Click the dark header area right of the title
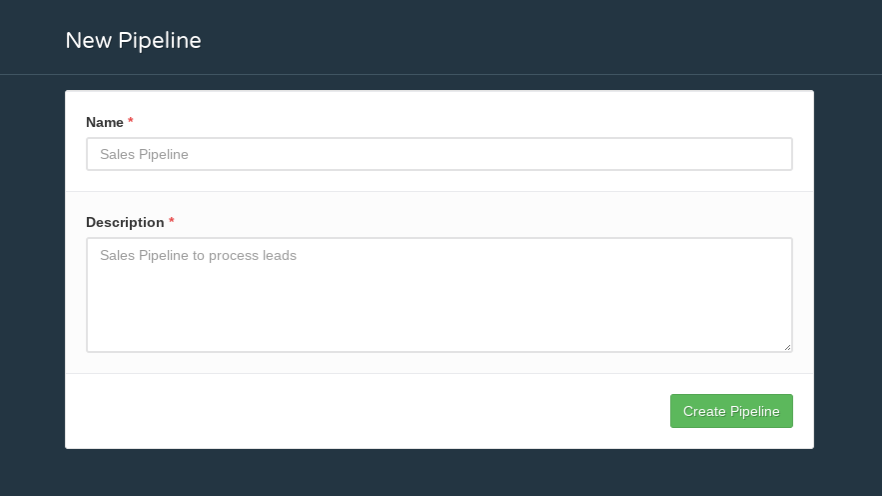Image resolution: width=882 pixels, height=496 pixels. [x=540, y=37]
